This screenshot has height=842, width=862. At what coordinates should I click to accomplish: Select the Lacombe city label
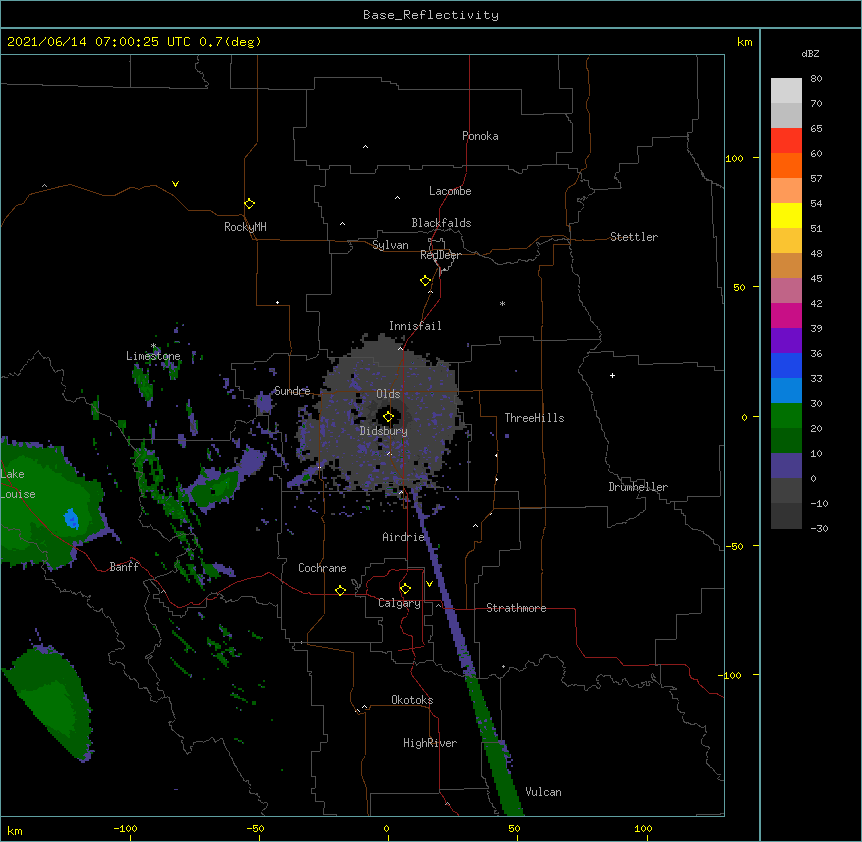coord(450,191)
